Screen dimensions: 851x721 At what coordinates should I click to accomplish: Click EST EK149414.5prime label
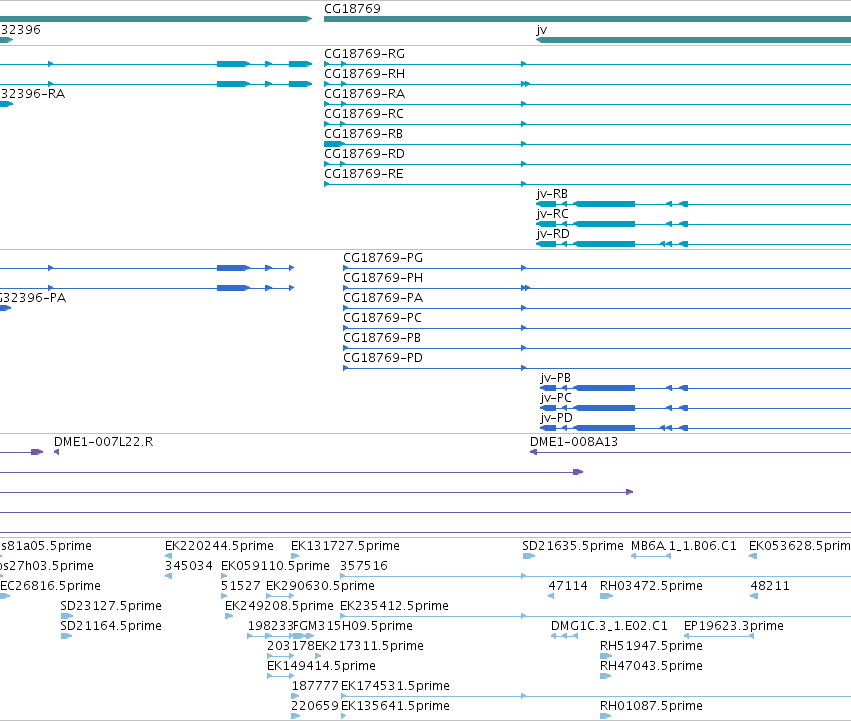(x=321, y=666)
